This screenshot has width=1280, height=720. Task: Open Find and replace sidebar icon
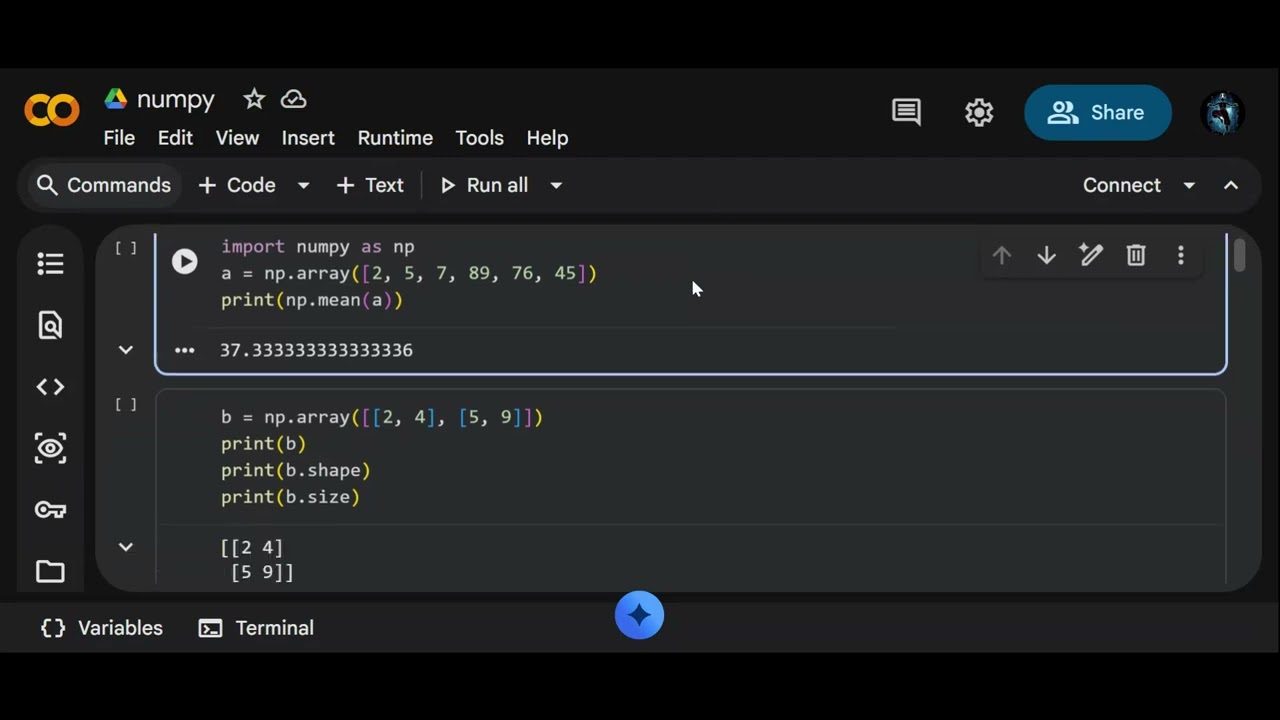tap(50, 325)
